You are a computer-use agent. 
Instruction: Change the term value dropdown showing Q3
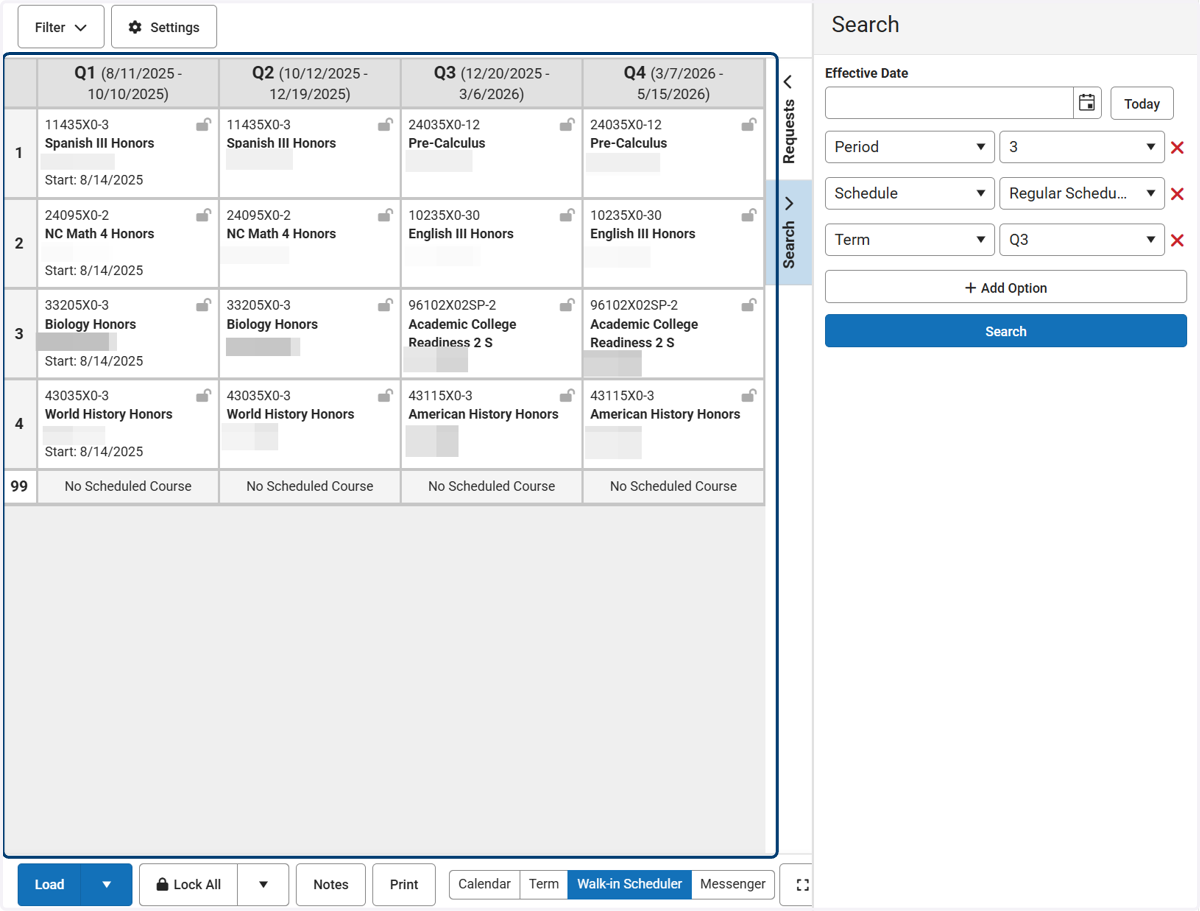[x=1082, y=240]
